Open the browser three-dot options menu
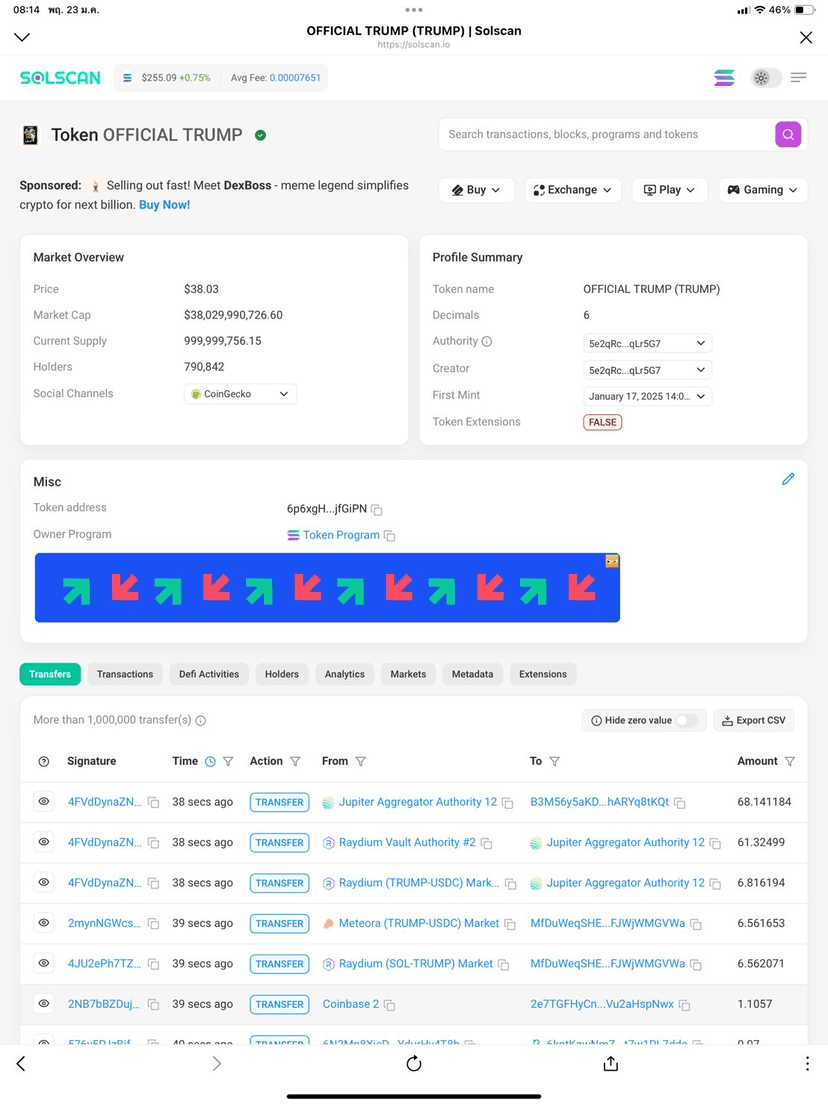The width and height of the screenshot is (828, 1105). click(x=807, y=1063)
